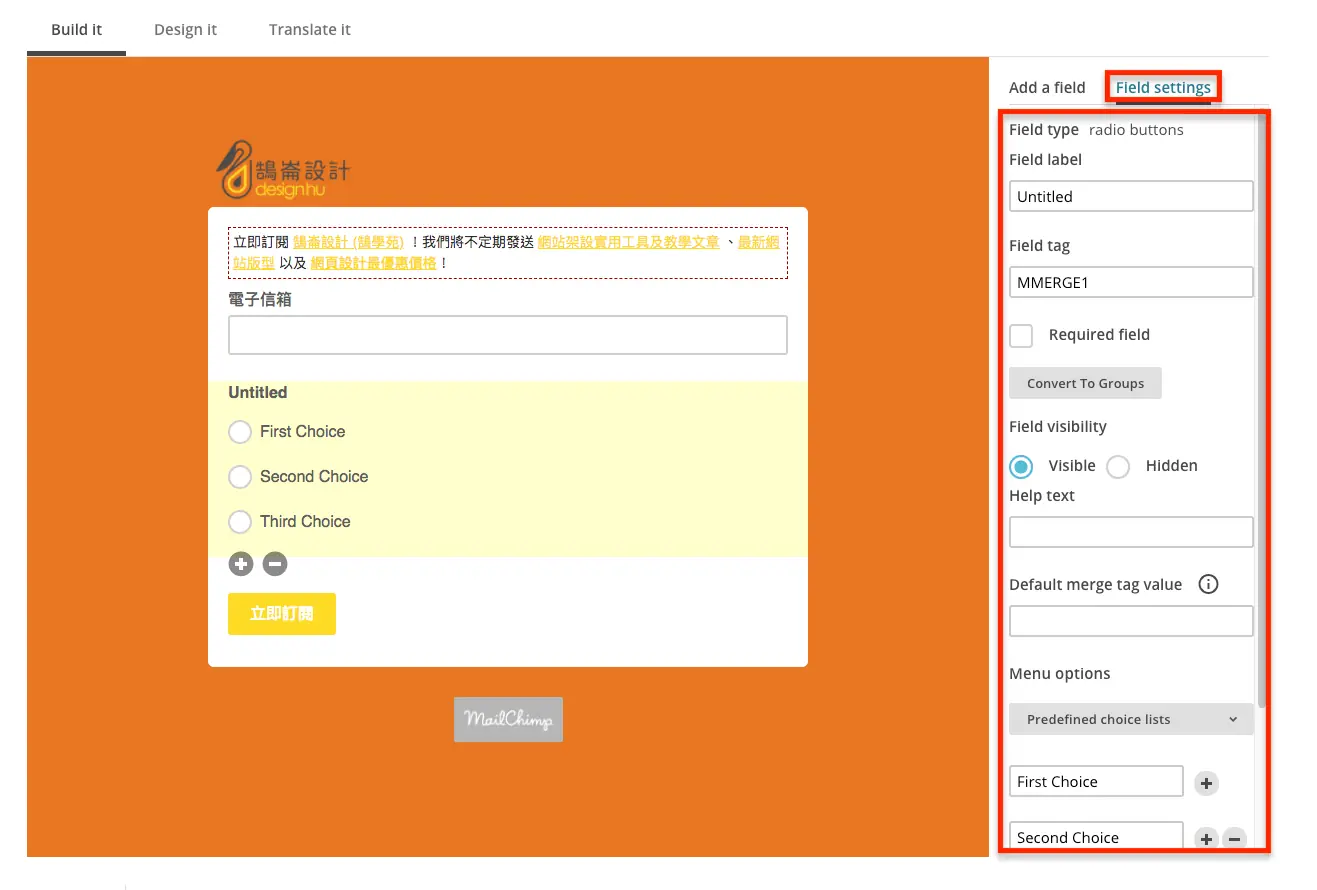1317x890 pixels.
Task: Click the Convert To Groups button
Action: pyautogui.click(x=1085, y=383)
